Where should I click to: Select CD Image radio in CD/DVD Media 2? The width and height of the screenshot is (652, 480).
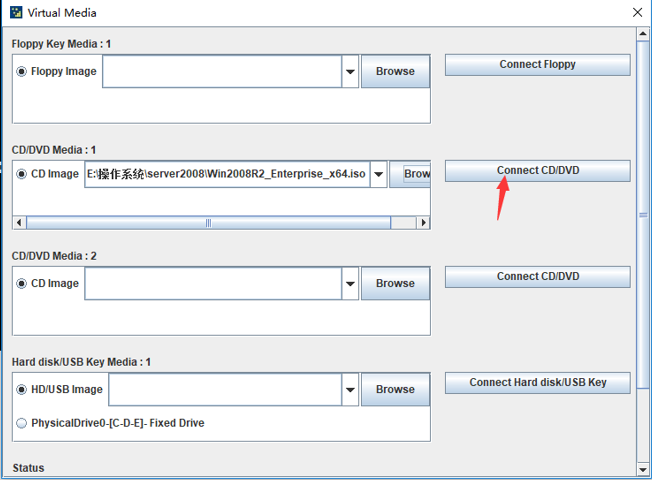(22, 283)
